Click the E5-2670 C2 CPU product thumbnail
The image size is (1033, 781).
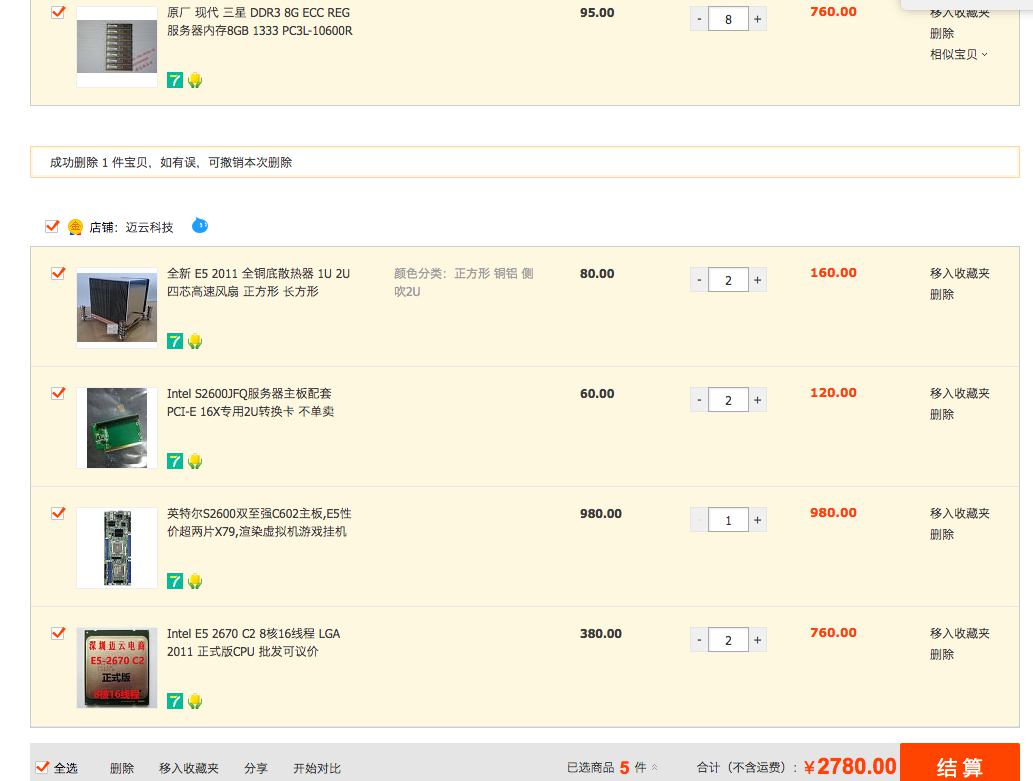click(x=117, y=668)
